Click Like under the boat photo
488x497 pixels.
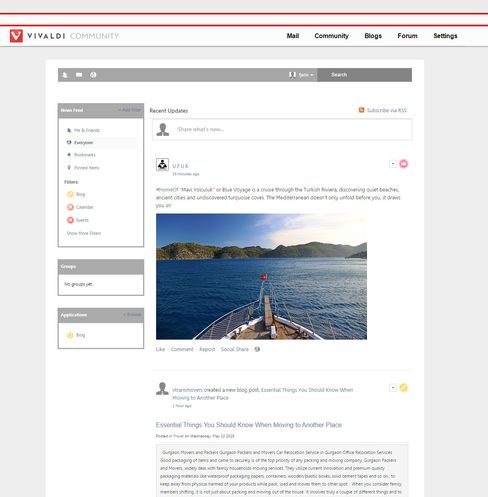[x=160, y=349]
